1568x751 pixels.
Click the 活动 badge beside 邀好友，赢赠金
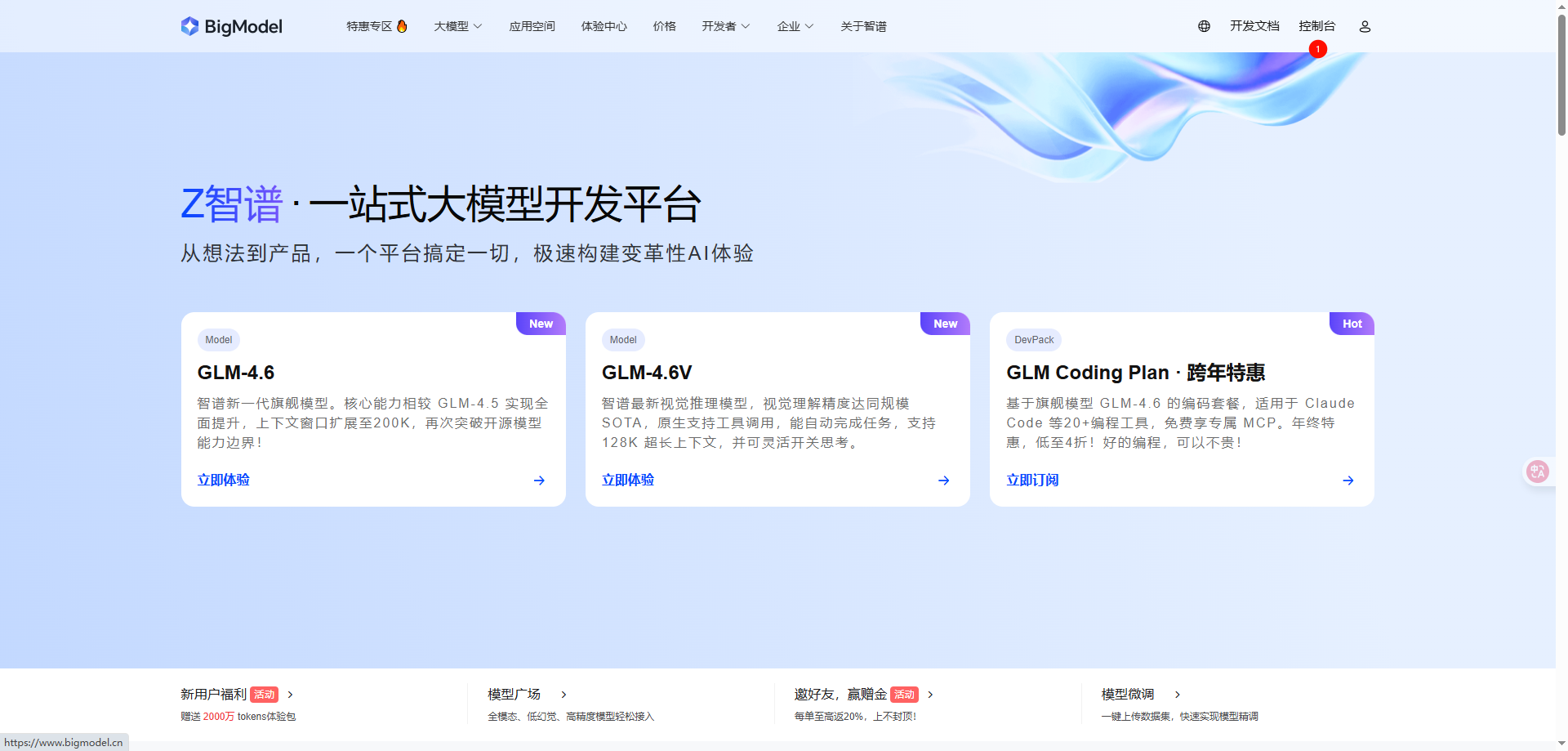pos(904,695)
